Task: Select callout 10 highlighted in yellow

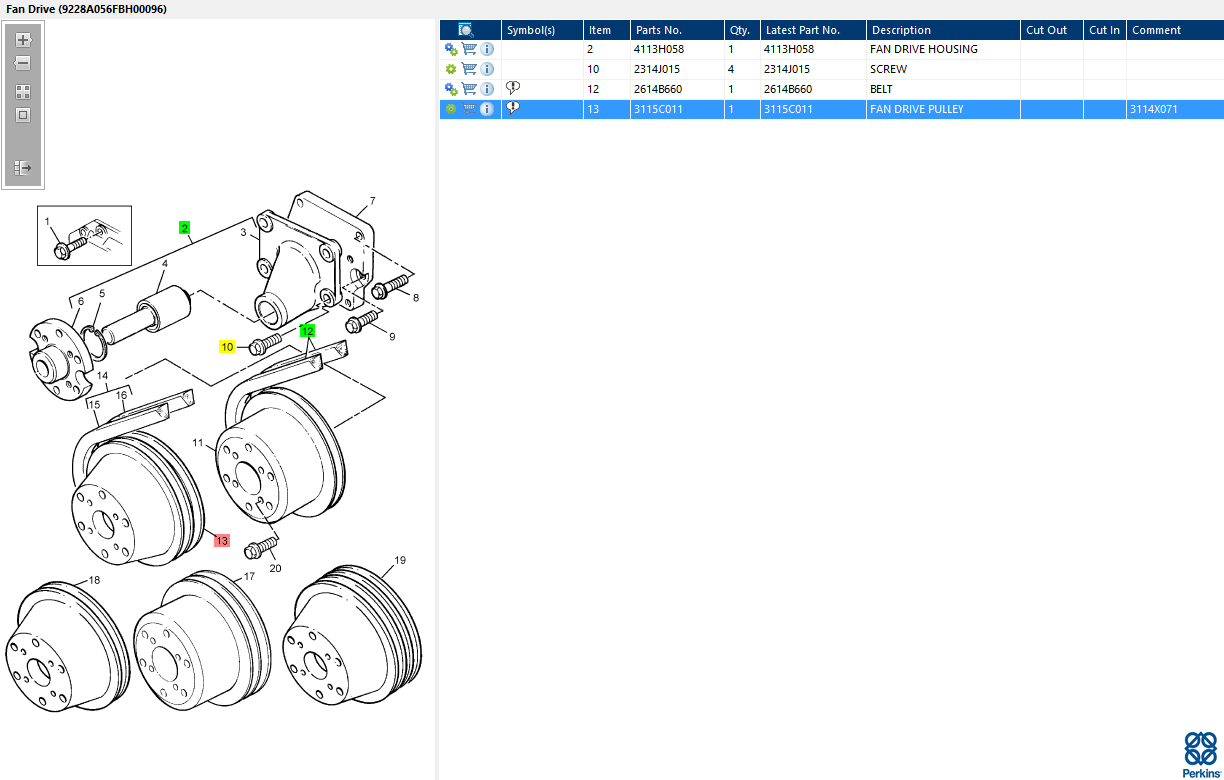Action: [x=227, y=347]
